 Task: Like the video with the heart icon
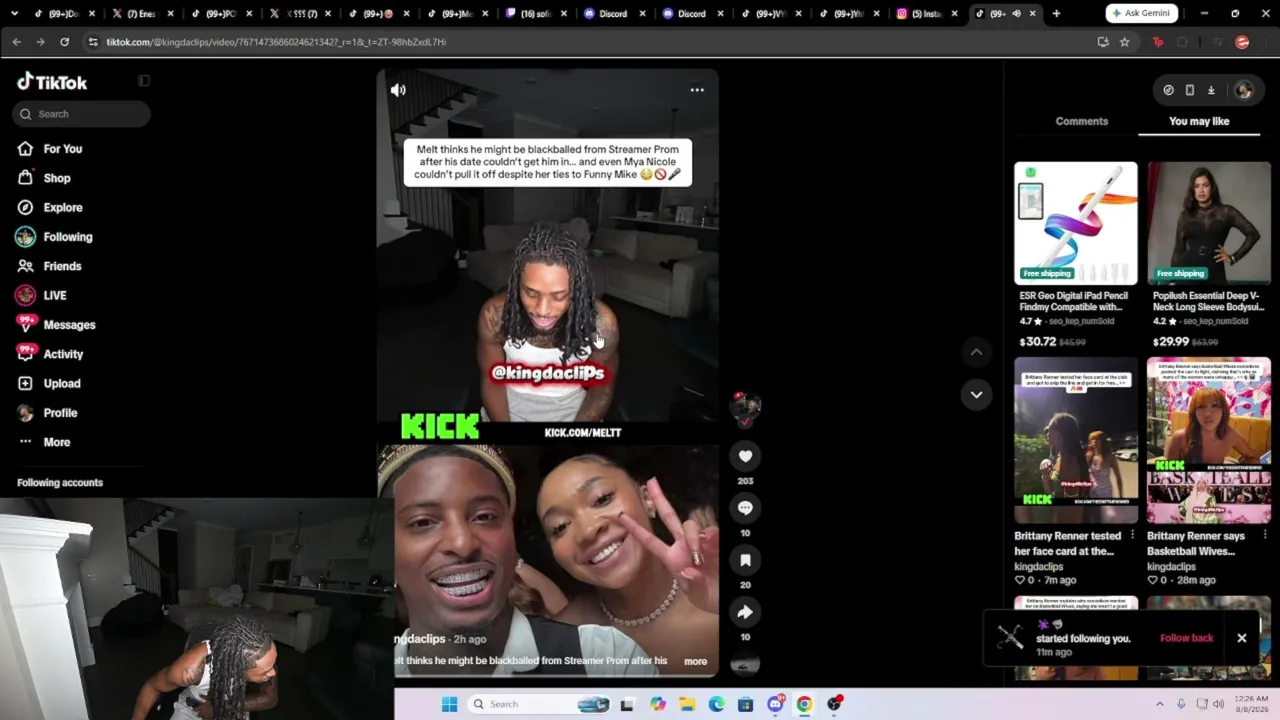(x=745, y=456)
